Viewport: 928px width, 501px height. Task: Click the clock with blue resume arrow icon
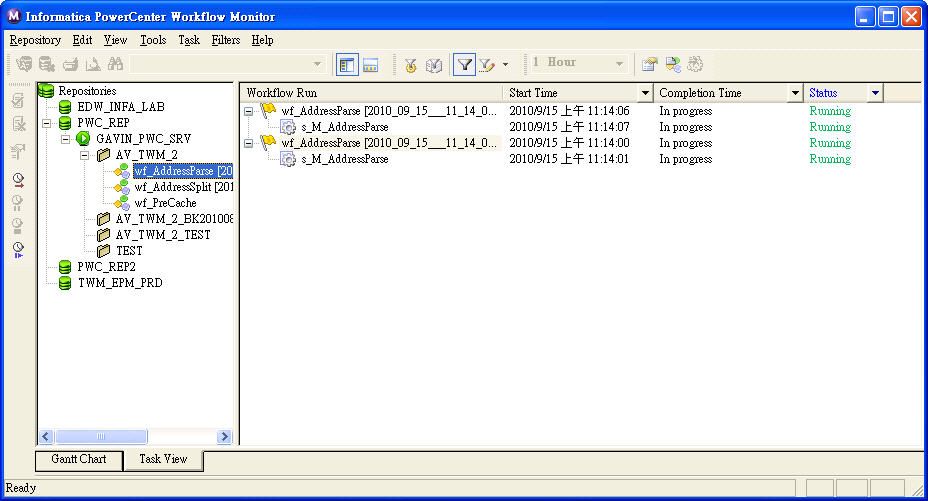pos(18,250)
